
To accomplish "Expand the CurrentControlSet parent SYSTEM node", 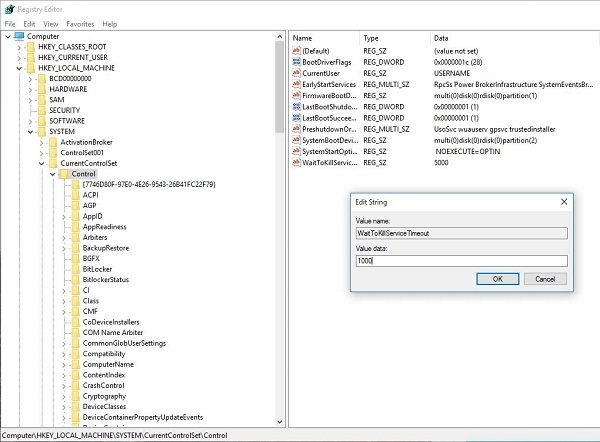I will (30, 131).
